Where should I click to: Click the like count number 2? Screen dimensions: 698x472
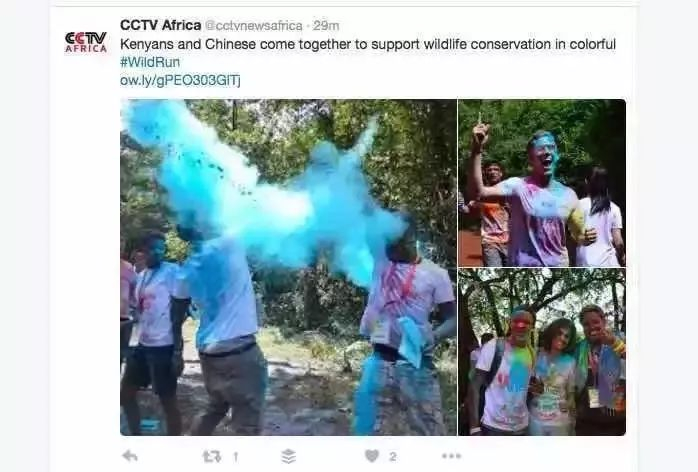(x=393, y=456)
